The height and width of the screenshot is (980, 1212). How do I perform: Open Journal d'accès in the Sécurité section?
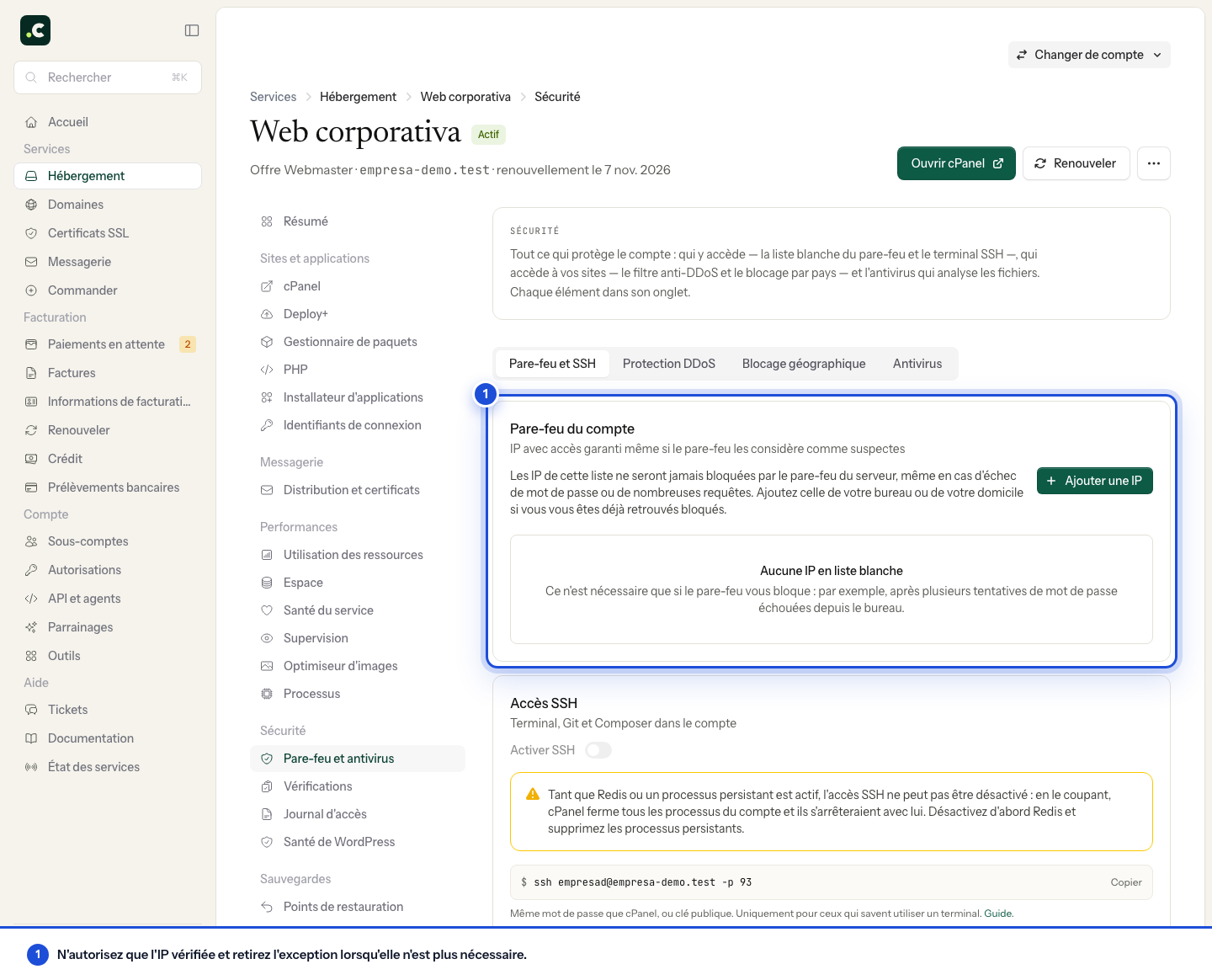358,814
